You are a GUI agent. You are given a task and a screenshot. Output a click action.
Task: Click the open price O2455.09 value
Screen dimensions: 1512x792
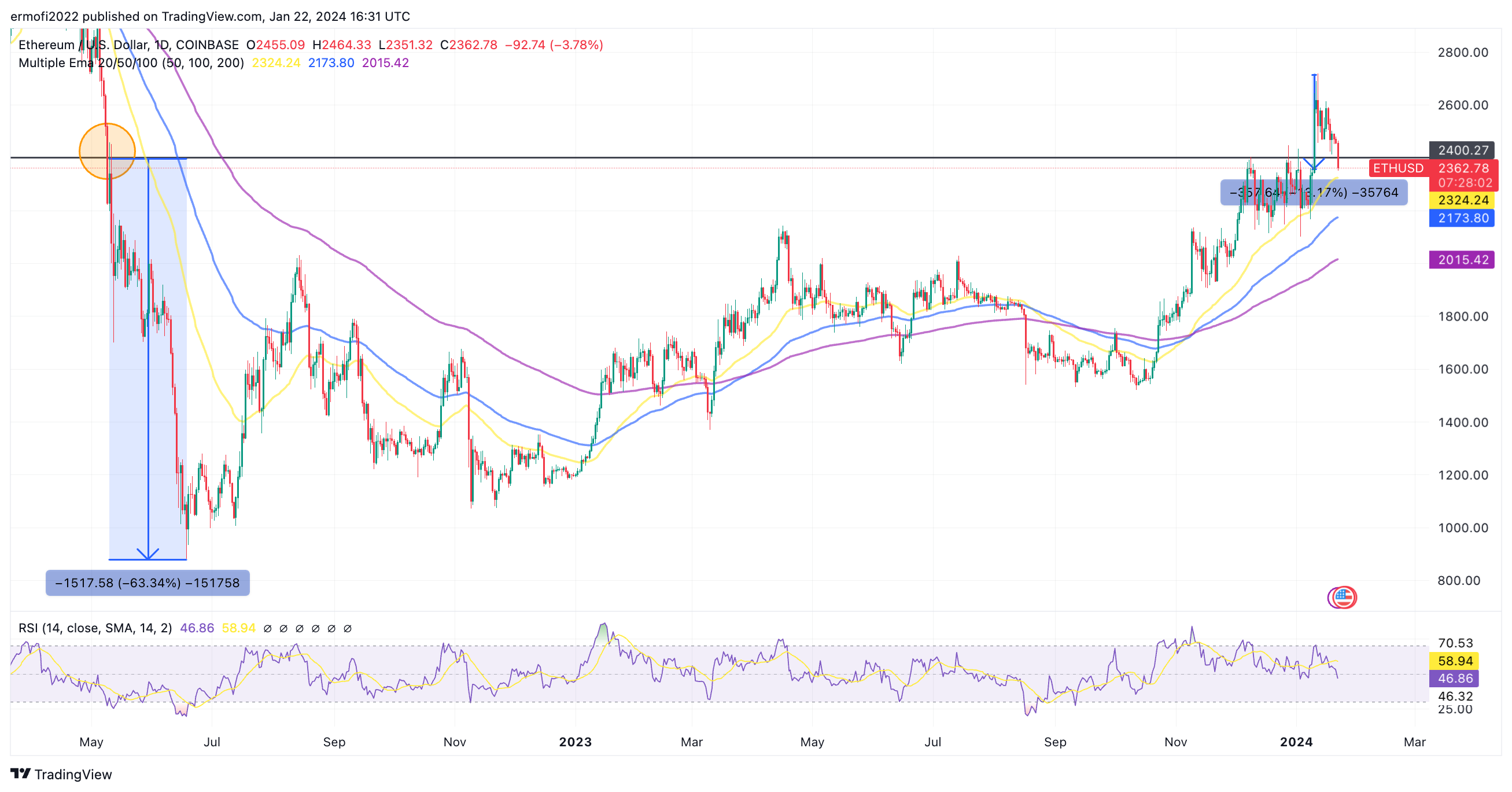(275, 45)
